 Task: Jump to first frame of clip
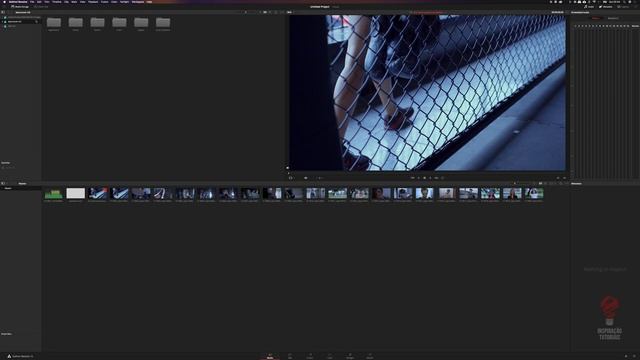(413, 178)
